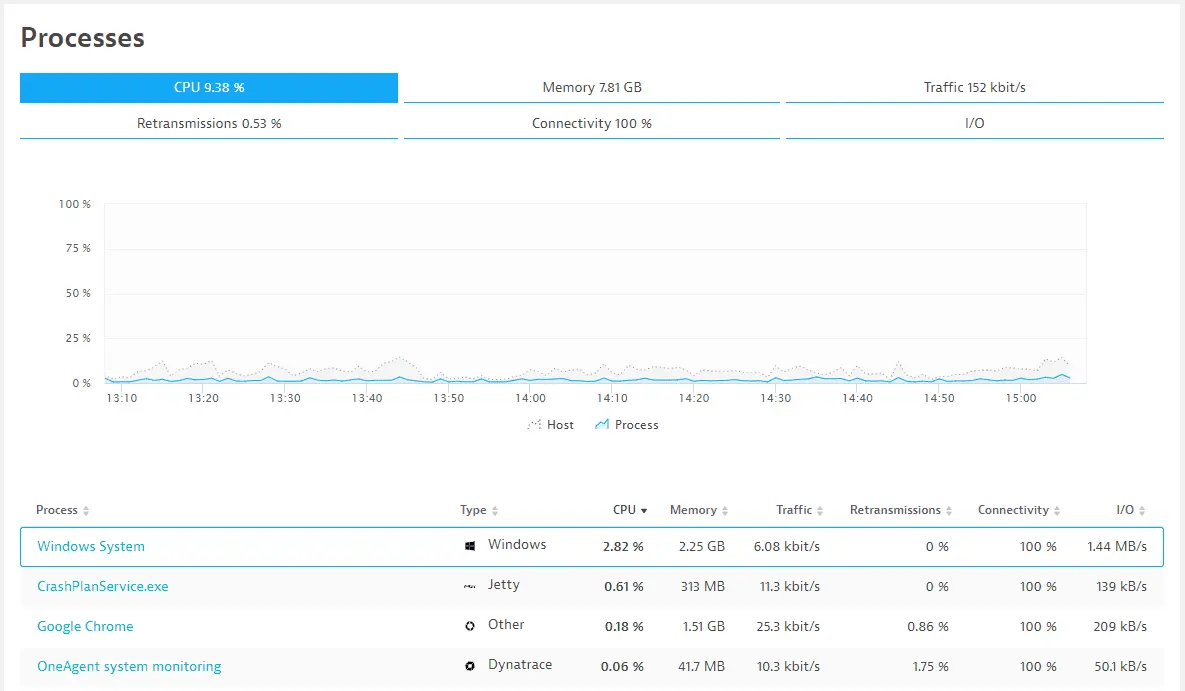Click the 0.86 % retransmissions value
Screen dimensions: 1185x691
[x=928, y=627]
